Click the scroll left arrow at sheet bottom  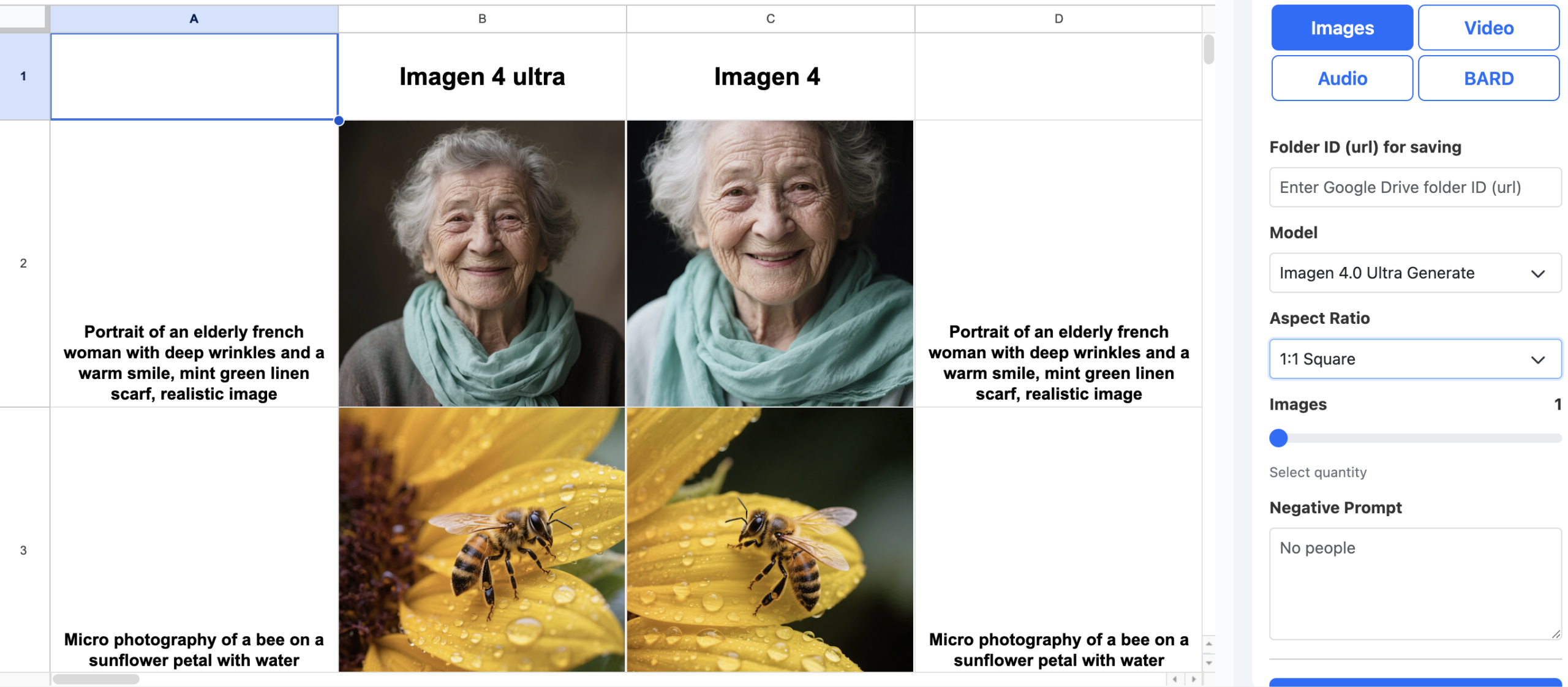click(1174, 679)
